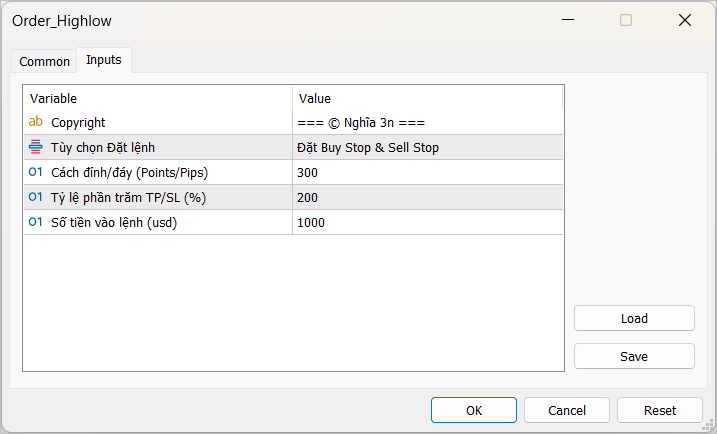Click the 'ab' string icon beside Copyright
717x434 pixels.
pos(36,122)
